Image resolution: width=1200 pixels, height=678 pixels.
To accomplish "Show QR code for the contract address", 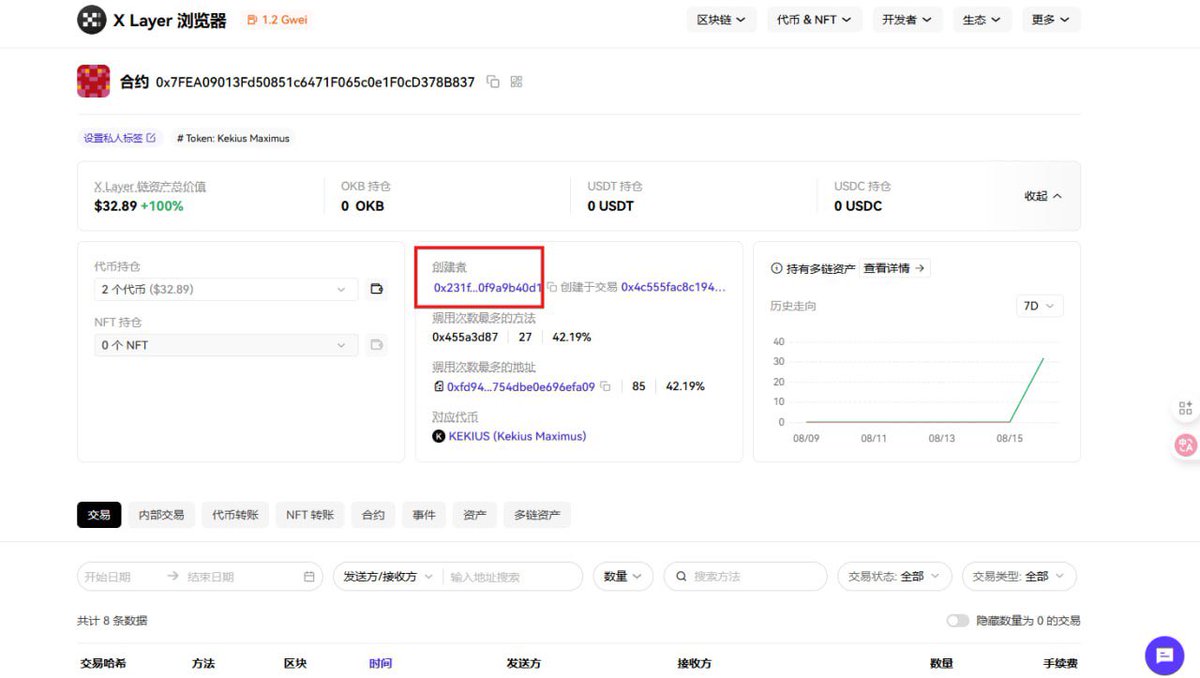I will [x=517, y=82].
